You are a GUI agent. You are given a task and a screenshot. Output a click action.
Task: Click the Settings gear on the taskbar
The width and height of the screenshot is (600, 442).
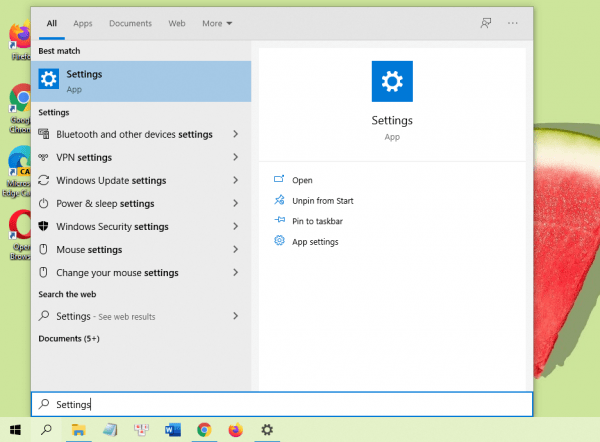click(x=267, y=430)
